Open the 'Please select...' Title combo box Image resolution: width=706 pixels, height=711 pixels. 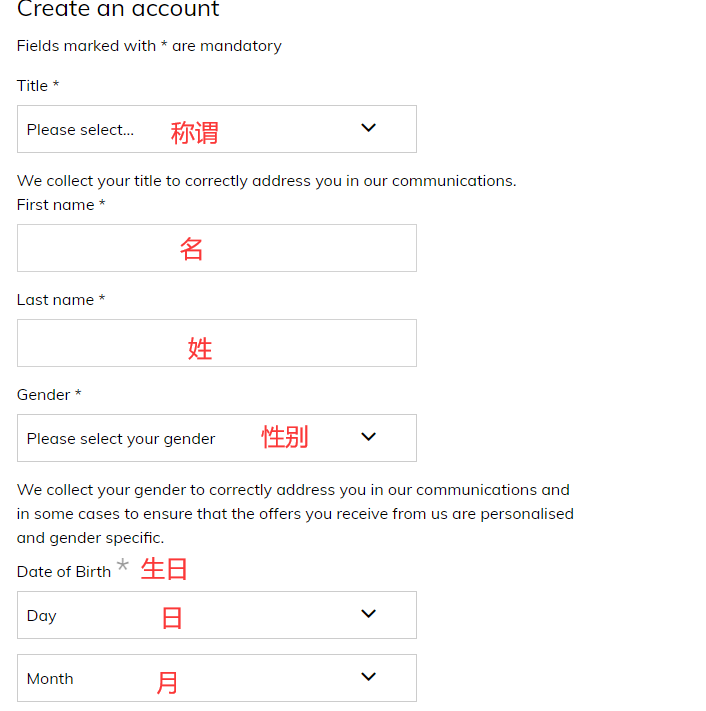pos(80,130)
